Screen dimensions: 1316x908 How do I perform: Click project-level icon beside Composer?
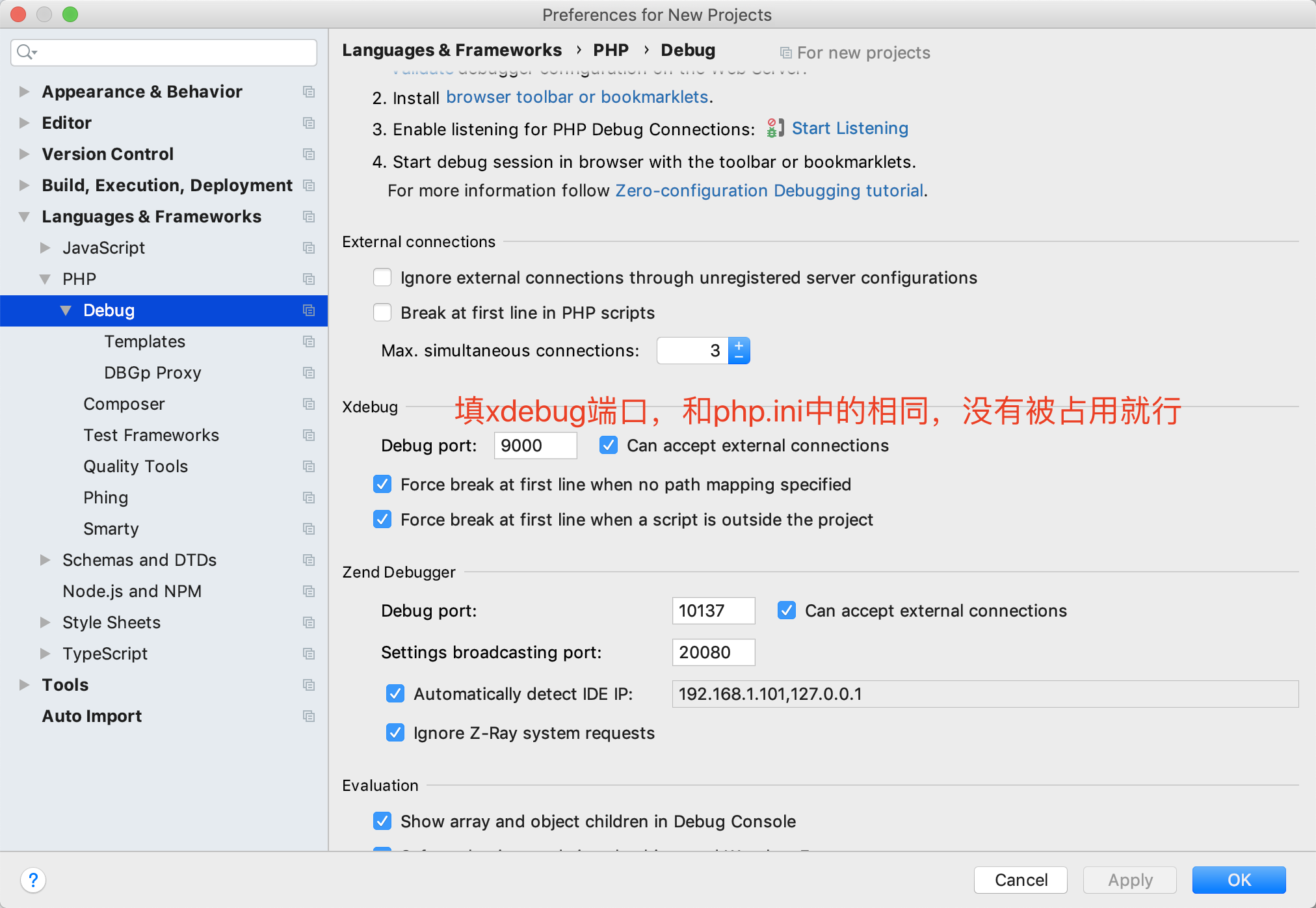click(x=309, y=404)
